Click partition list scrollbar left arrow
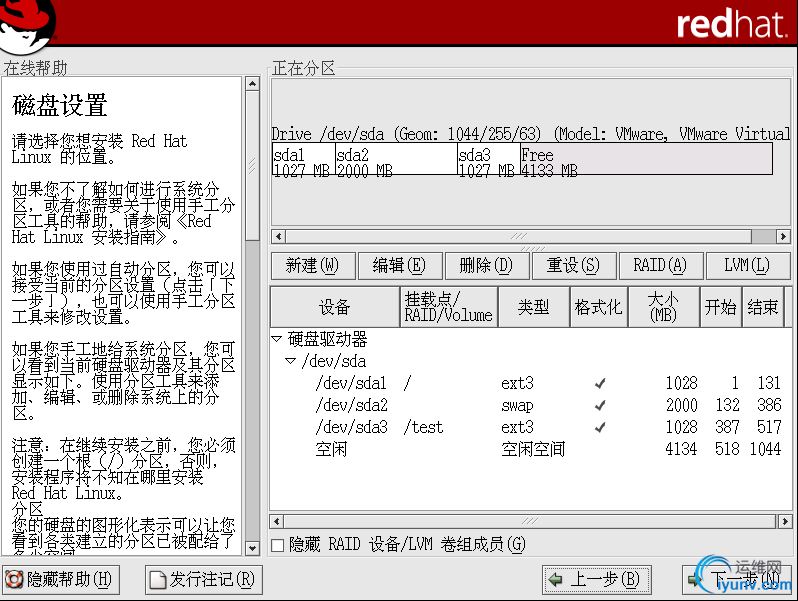 point(276,522)
